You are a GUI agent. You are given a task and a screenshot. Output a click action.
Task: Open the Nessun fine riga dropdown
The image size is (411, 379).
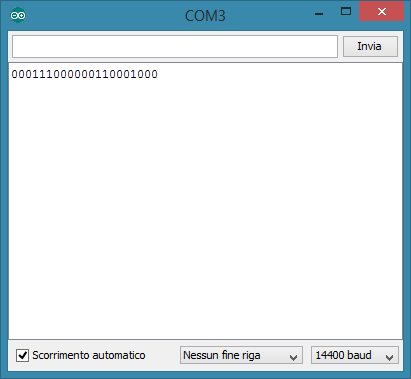[241, 355]
